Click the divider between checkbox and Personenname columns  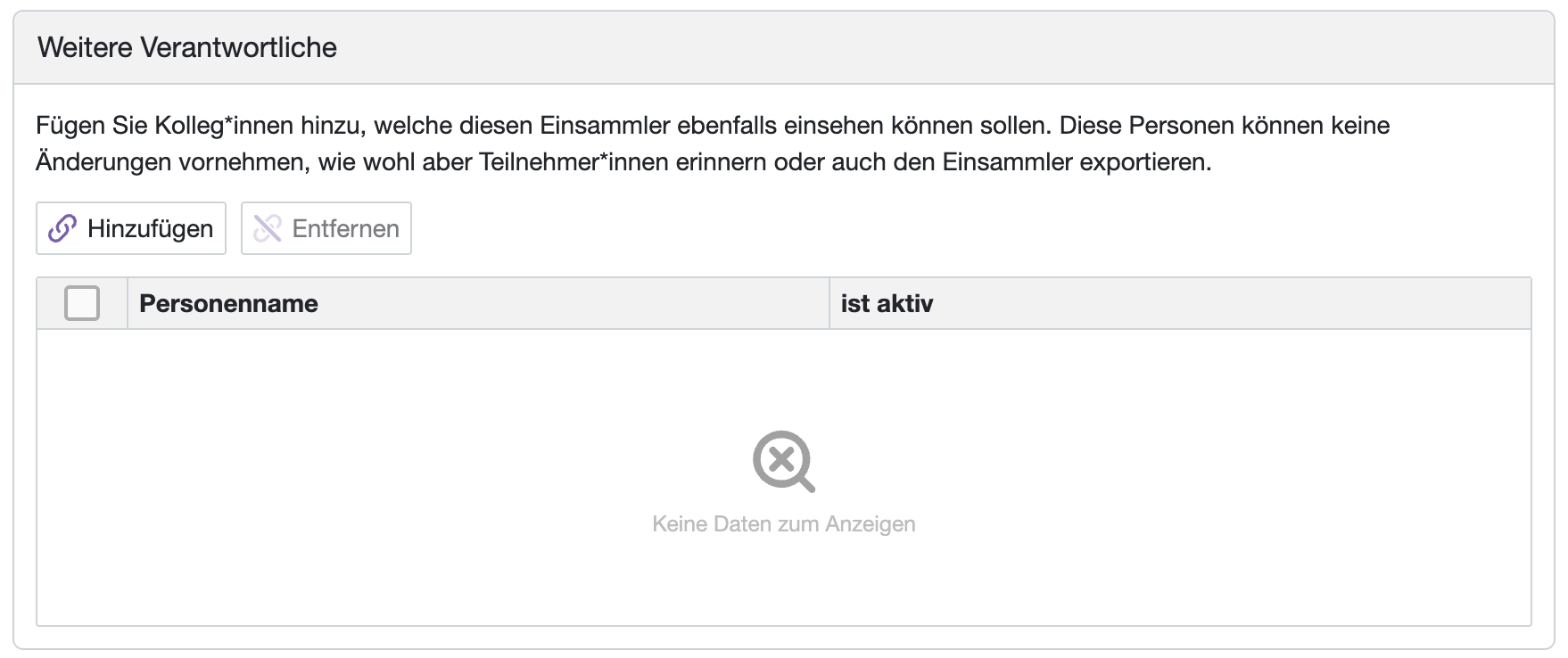click(x=128, y=303)
